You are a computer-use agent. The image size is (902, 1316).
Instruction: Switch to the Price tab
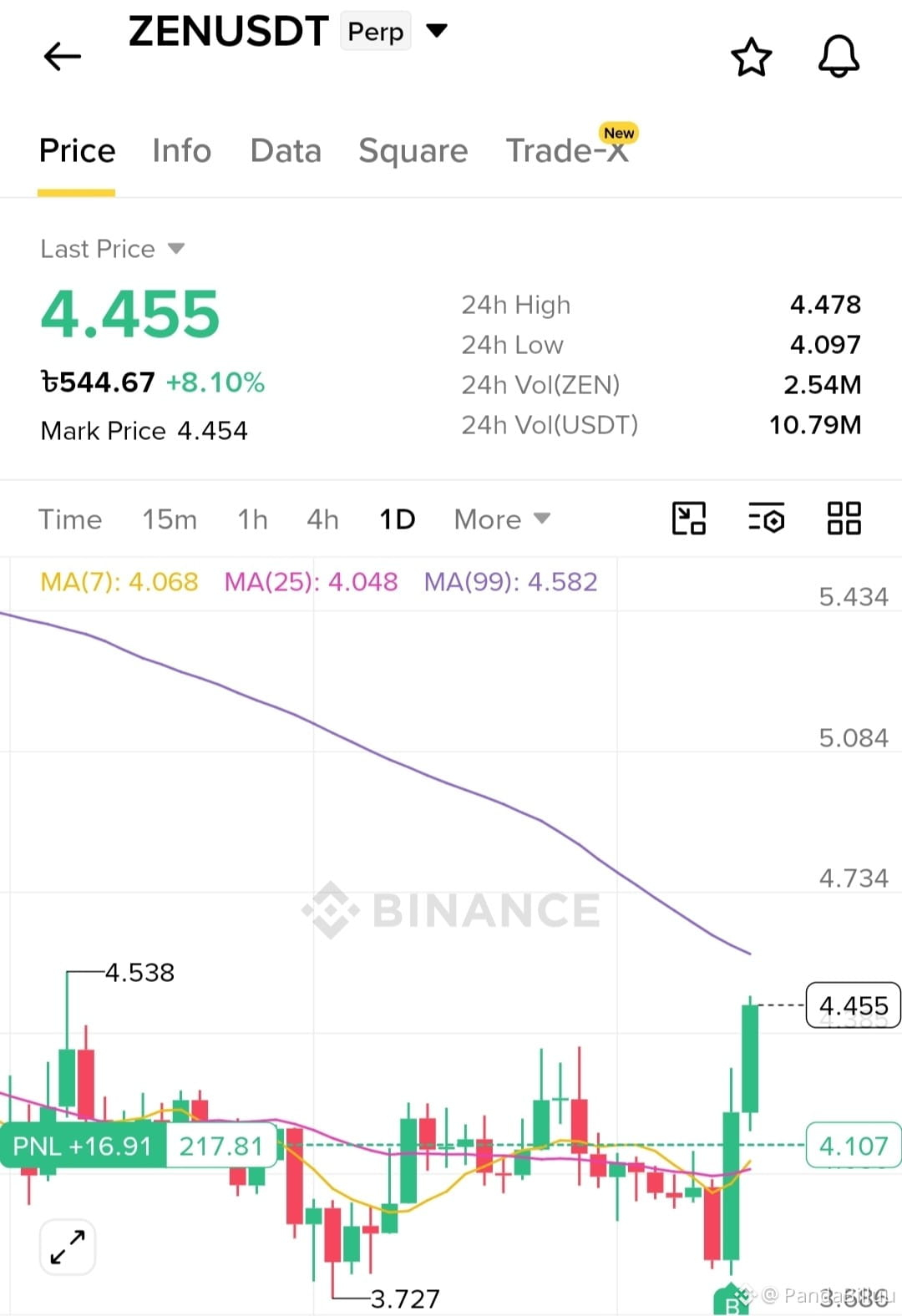[x=77, y=151]
